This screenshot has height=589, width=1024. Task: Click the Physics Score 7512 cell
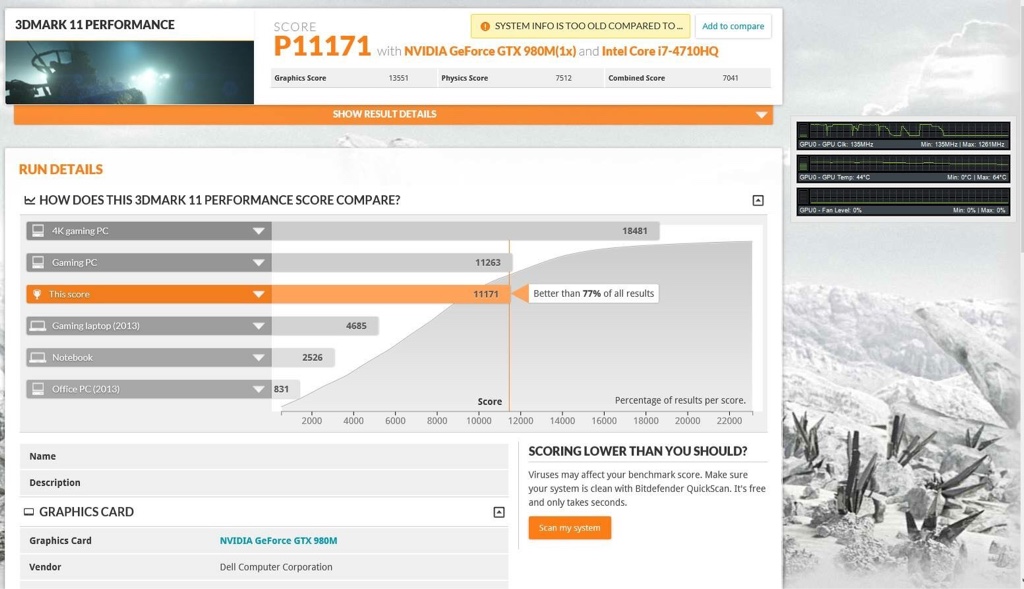(x=520, y=78)
